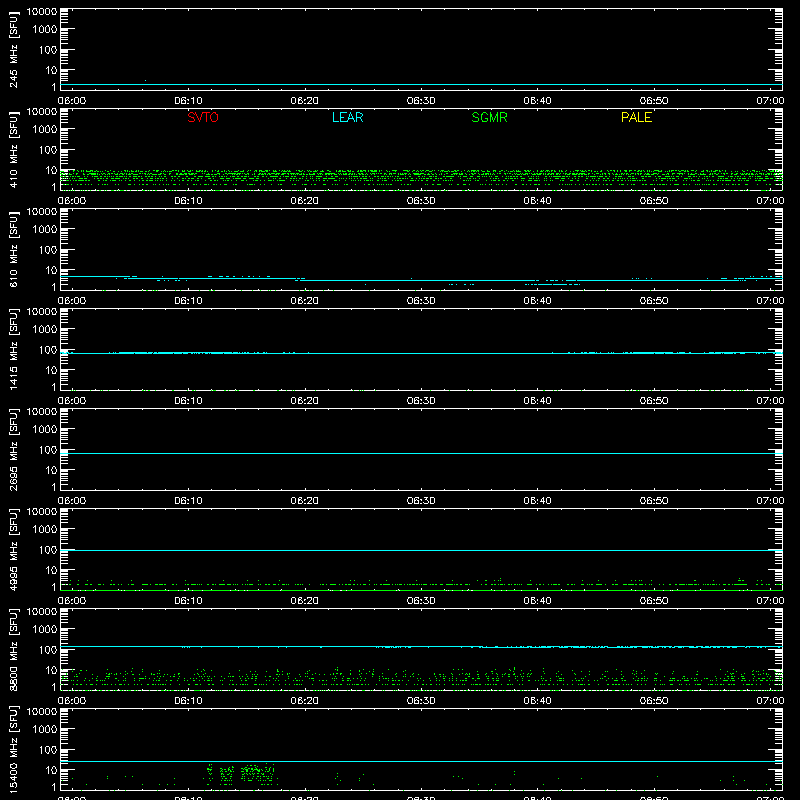800x800 pixels.
Task: Click the 1000 tick label of 4995 MHz panel
Action: click(45, 530)
